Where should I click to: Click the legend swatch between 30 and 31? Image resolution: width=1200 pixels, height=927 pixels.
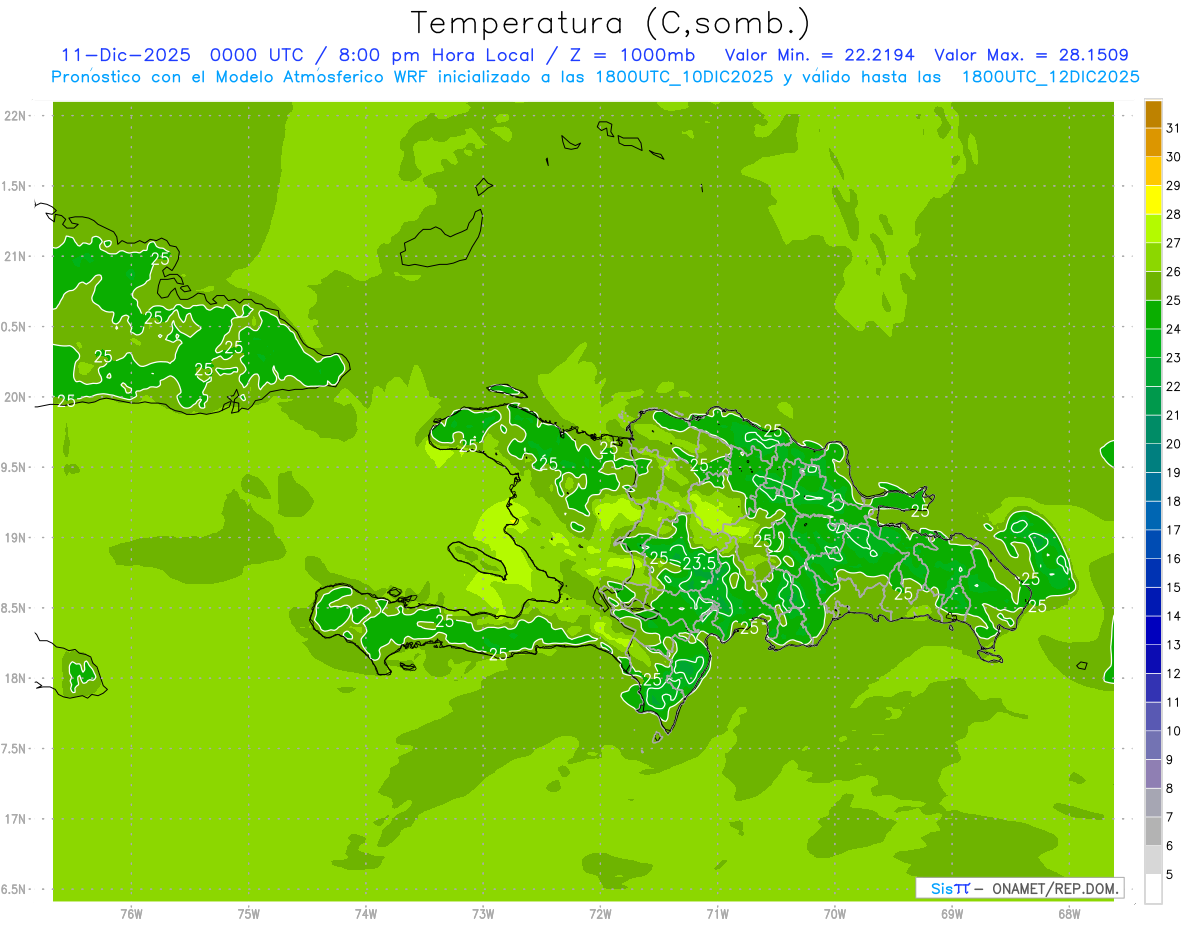click(1153, 143)
